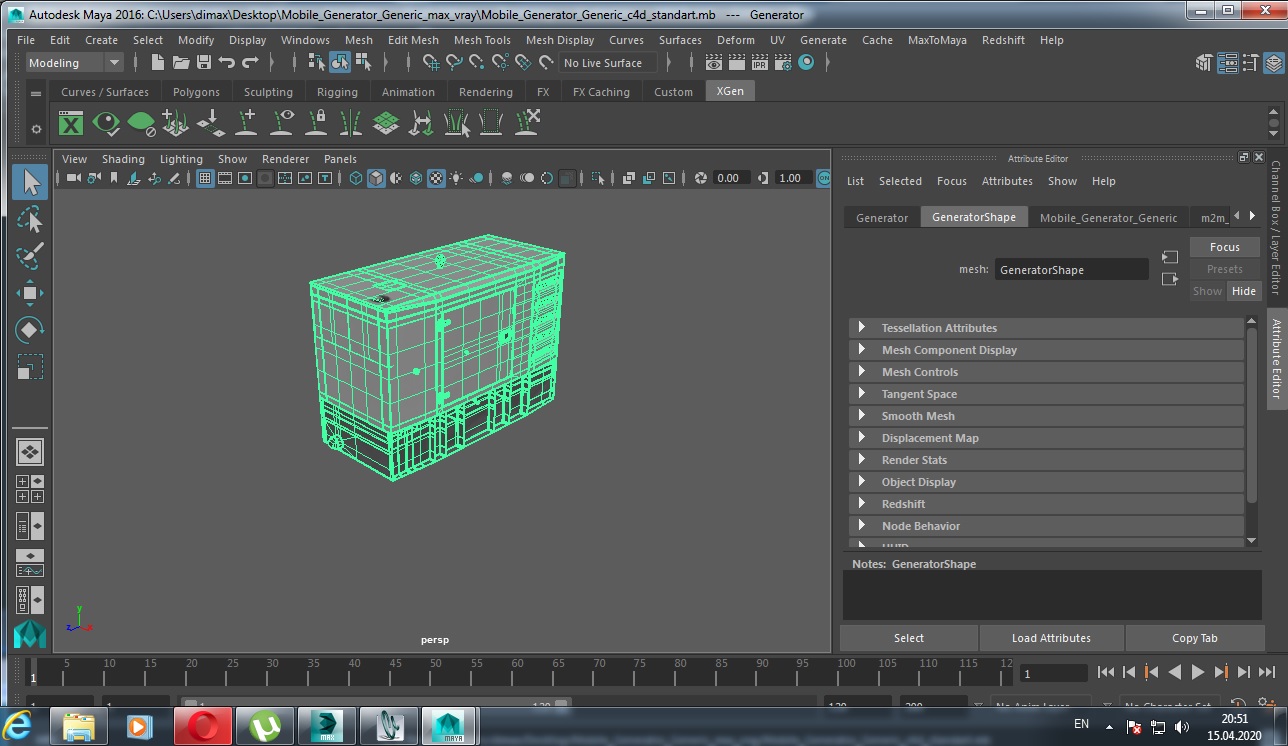Image resolution: width=1288 pixels, height=746 pixels.
Task: Activate the Paint Selection brush tool
Action: pos(30,256)
